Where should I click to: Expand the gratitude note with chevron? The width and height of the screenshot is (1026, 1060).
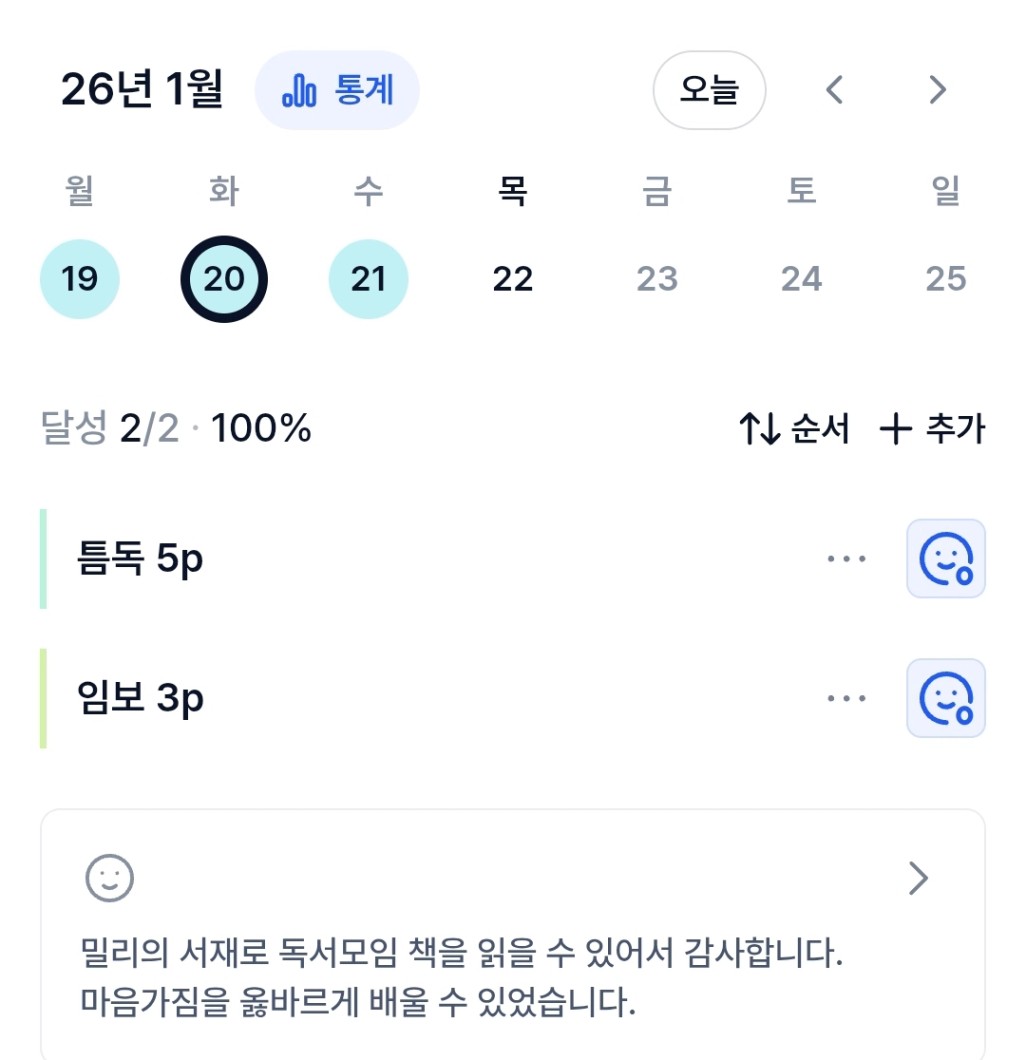pyautogui.click(x=918, y=879)
